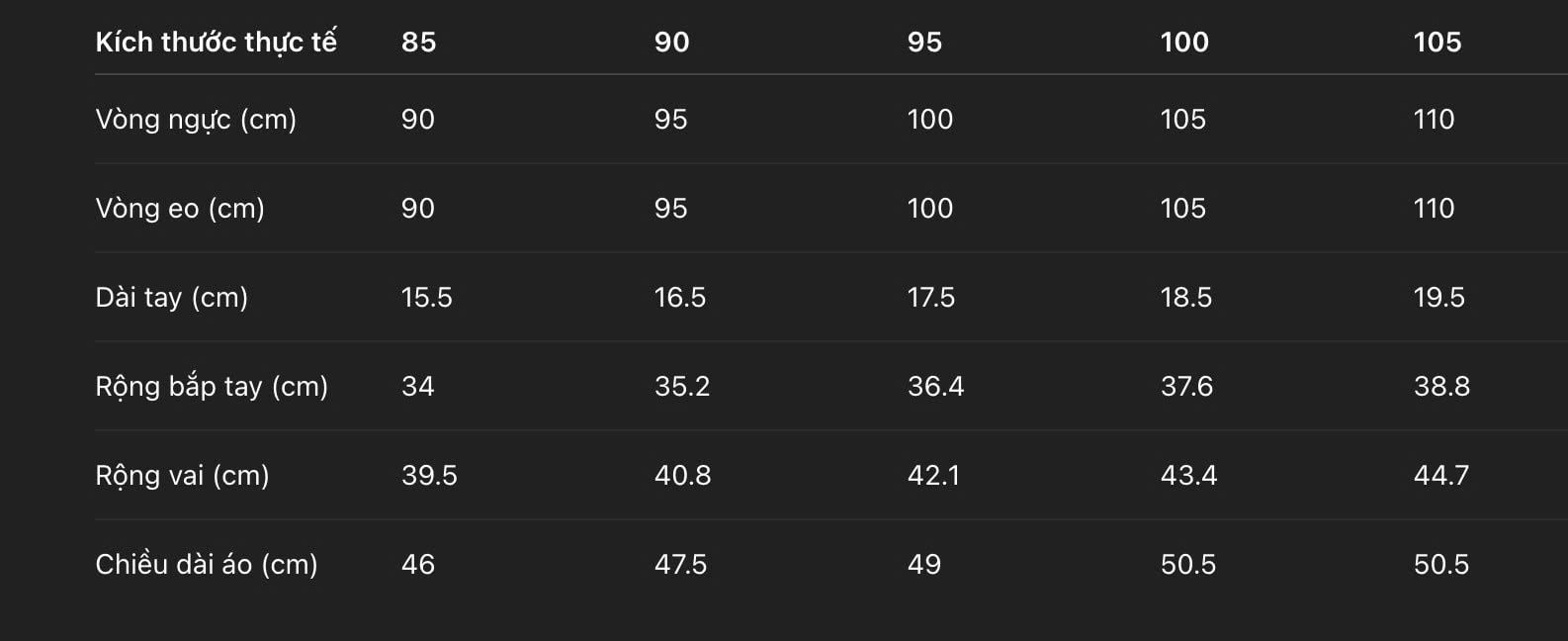The height and width of the screenshot is (641, 1568).
Task: Click the 15.5 sleeve length value
Action: tap(426, 297)
